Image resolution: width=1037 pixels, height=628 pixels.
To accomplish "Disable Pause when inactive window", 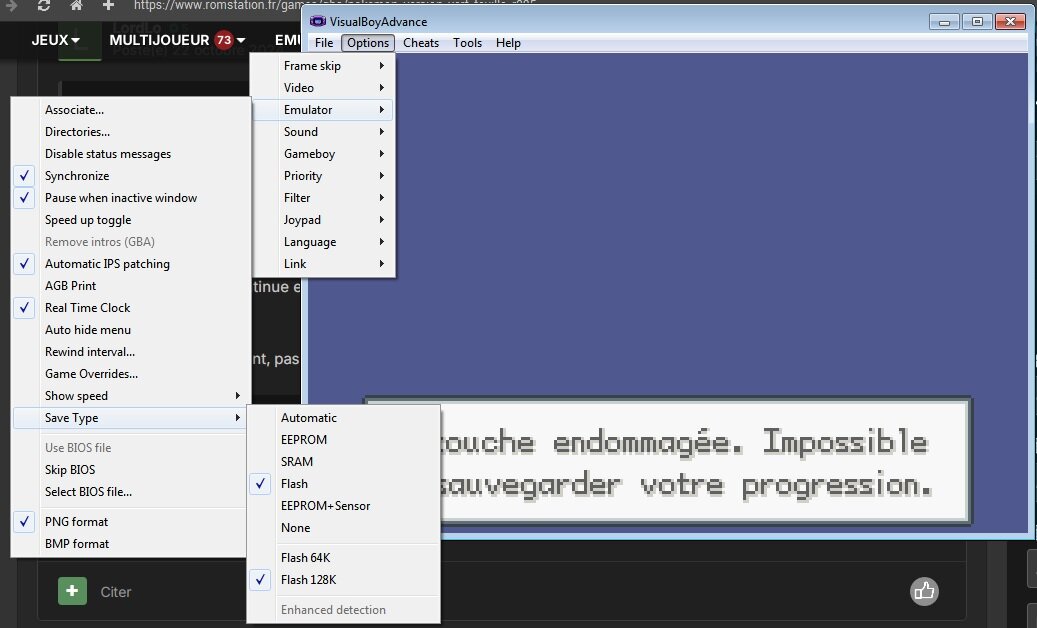I will [120, 198].
